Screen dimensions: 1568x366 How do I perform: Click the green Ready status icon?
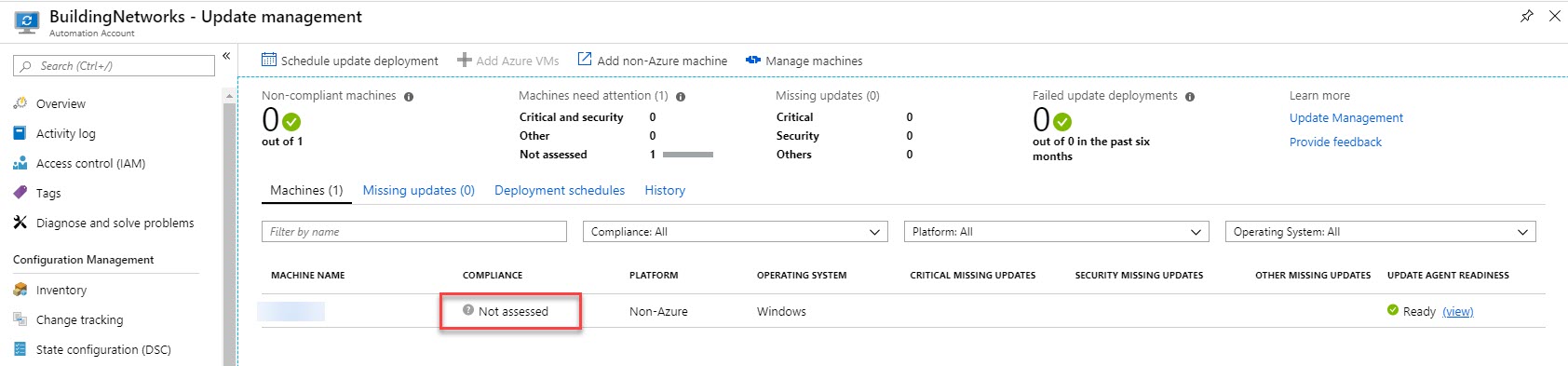(1393, 310)
